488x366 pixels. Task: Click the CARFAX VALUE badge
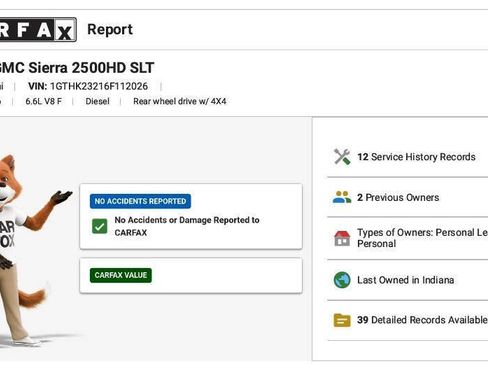pos(121,275)
